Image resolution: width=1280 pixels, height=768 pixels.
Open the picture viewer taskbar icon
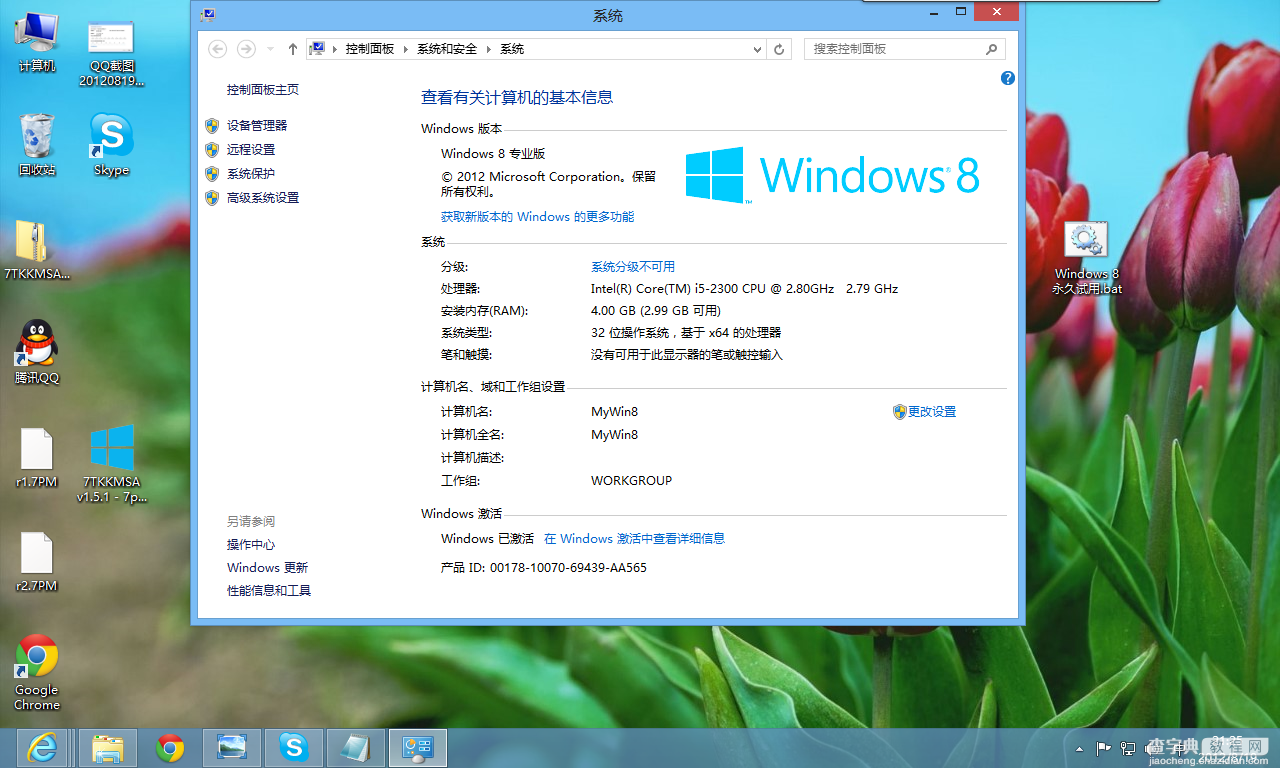(x=232, y=748)
